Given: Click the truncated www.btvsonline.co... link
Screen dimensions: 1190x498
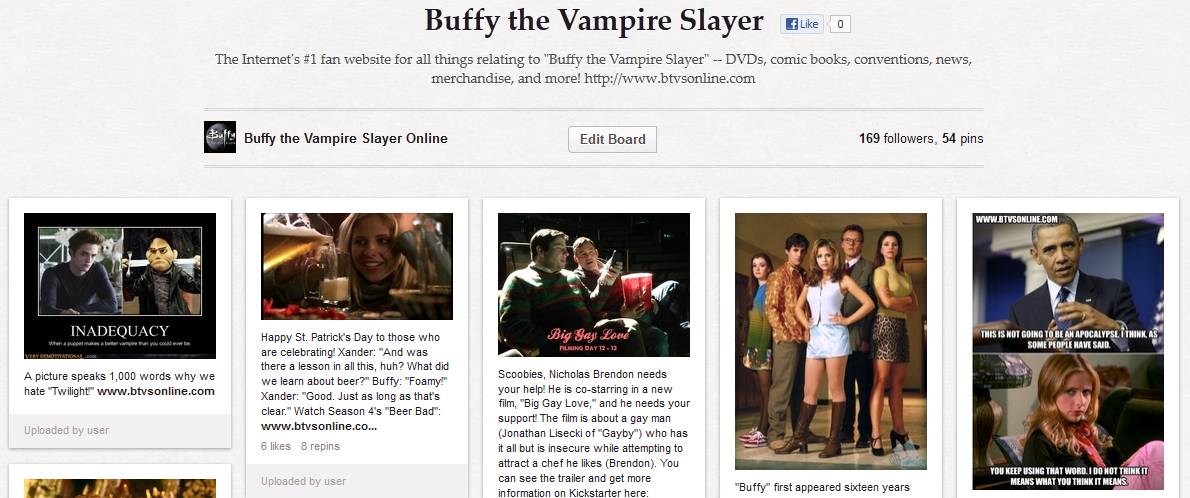Looking at the screenshot, I should coord(319,427).
